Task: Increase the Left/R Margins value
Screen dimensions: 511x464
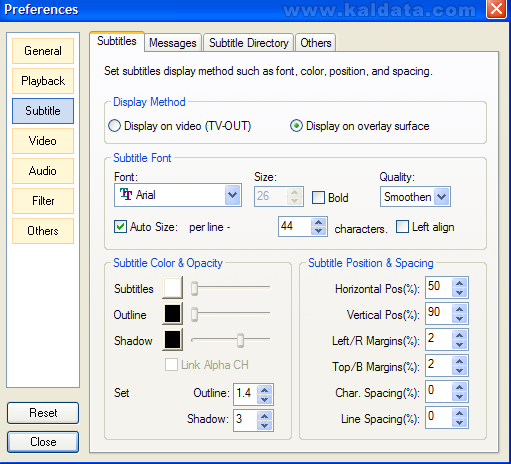Action: pos(460,335)
